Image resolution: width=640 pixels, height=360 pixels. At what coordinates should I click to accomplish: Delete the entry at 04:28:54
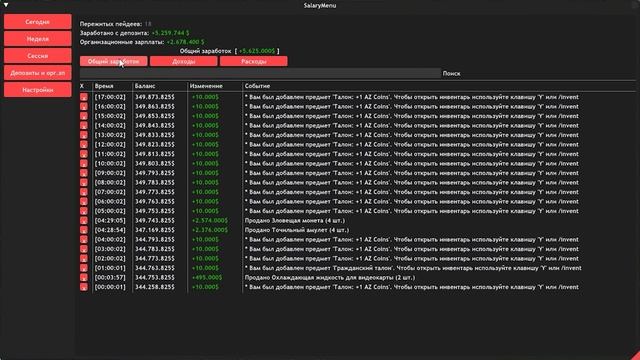[x=84, y=230]
